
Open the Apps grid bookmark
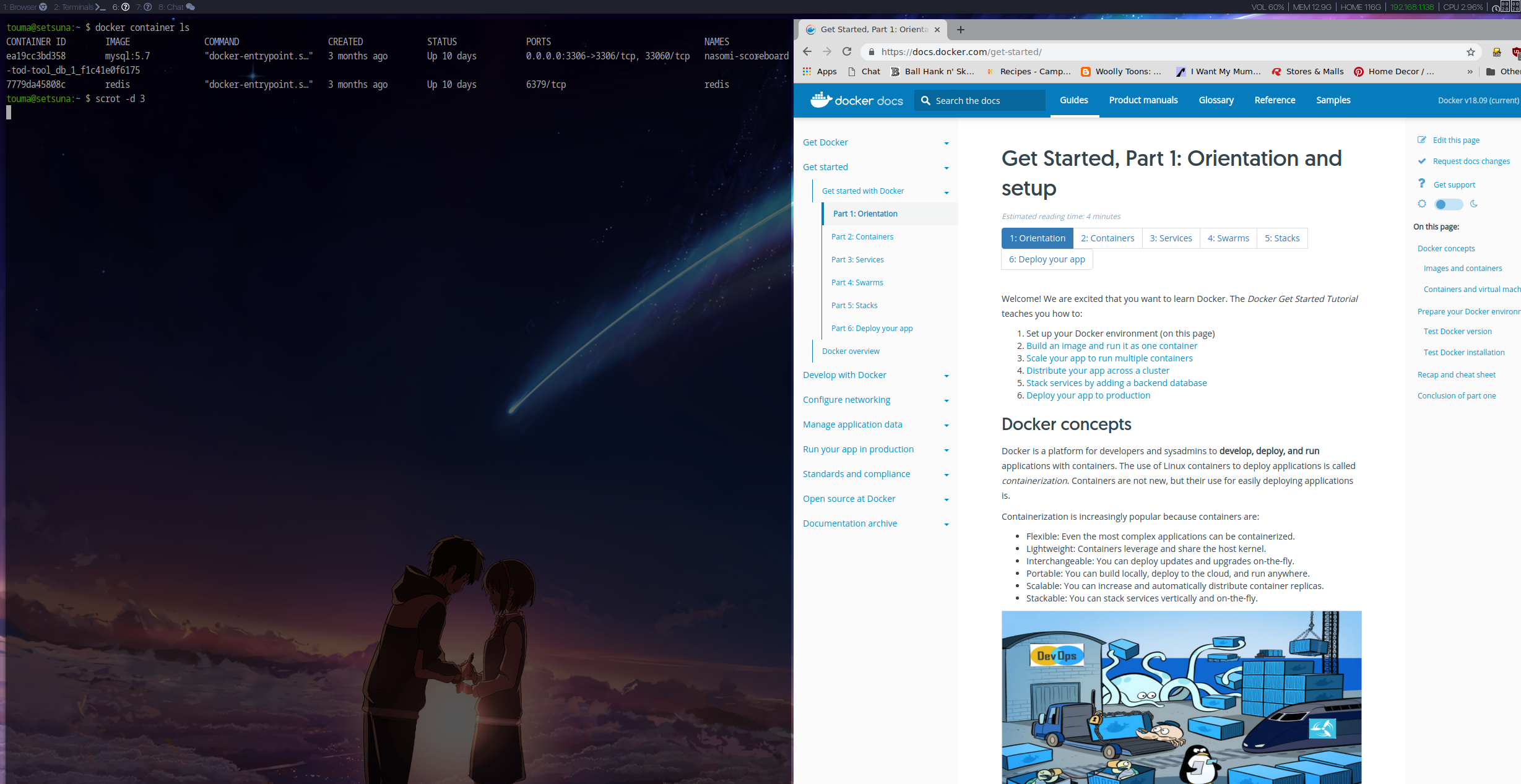820,72
